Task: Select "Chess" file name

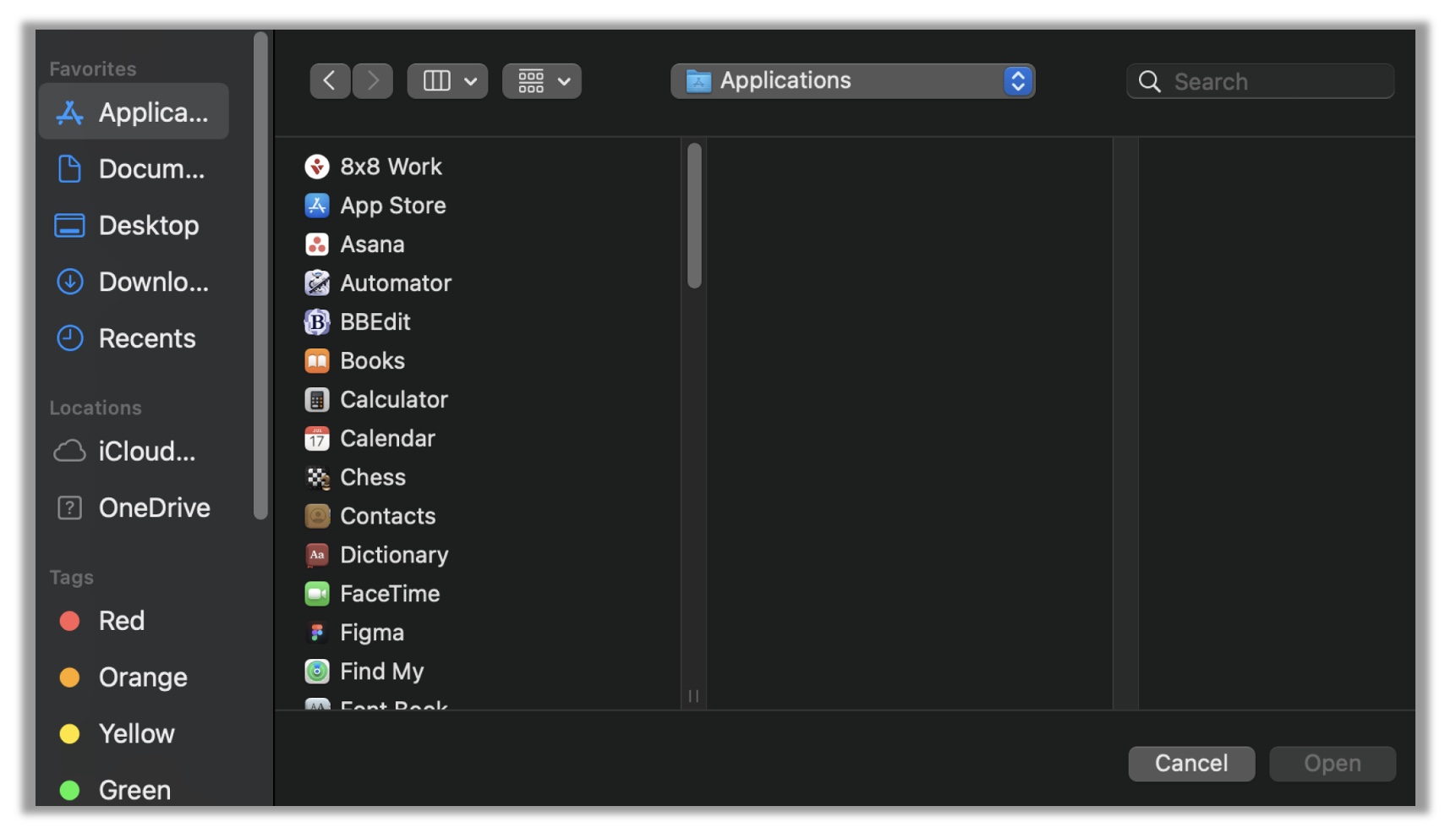Action: click(x=373, y=478)
